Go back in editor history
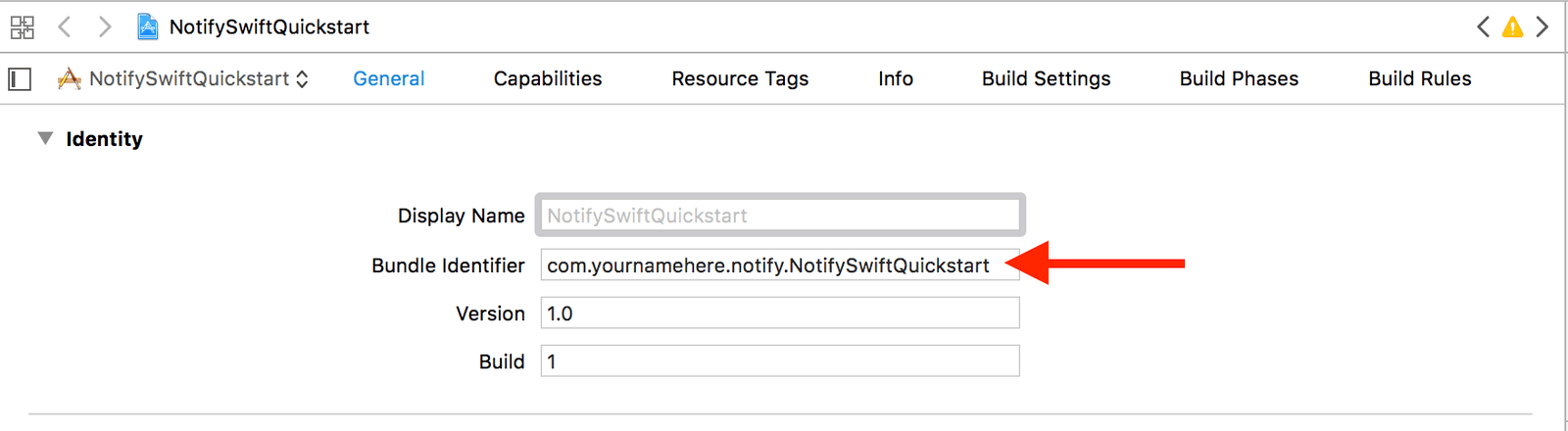The image size is (1568, 431). 65,27
